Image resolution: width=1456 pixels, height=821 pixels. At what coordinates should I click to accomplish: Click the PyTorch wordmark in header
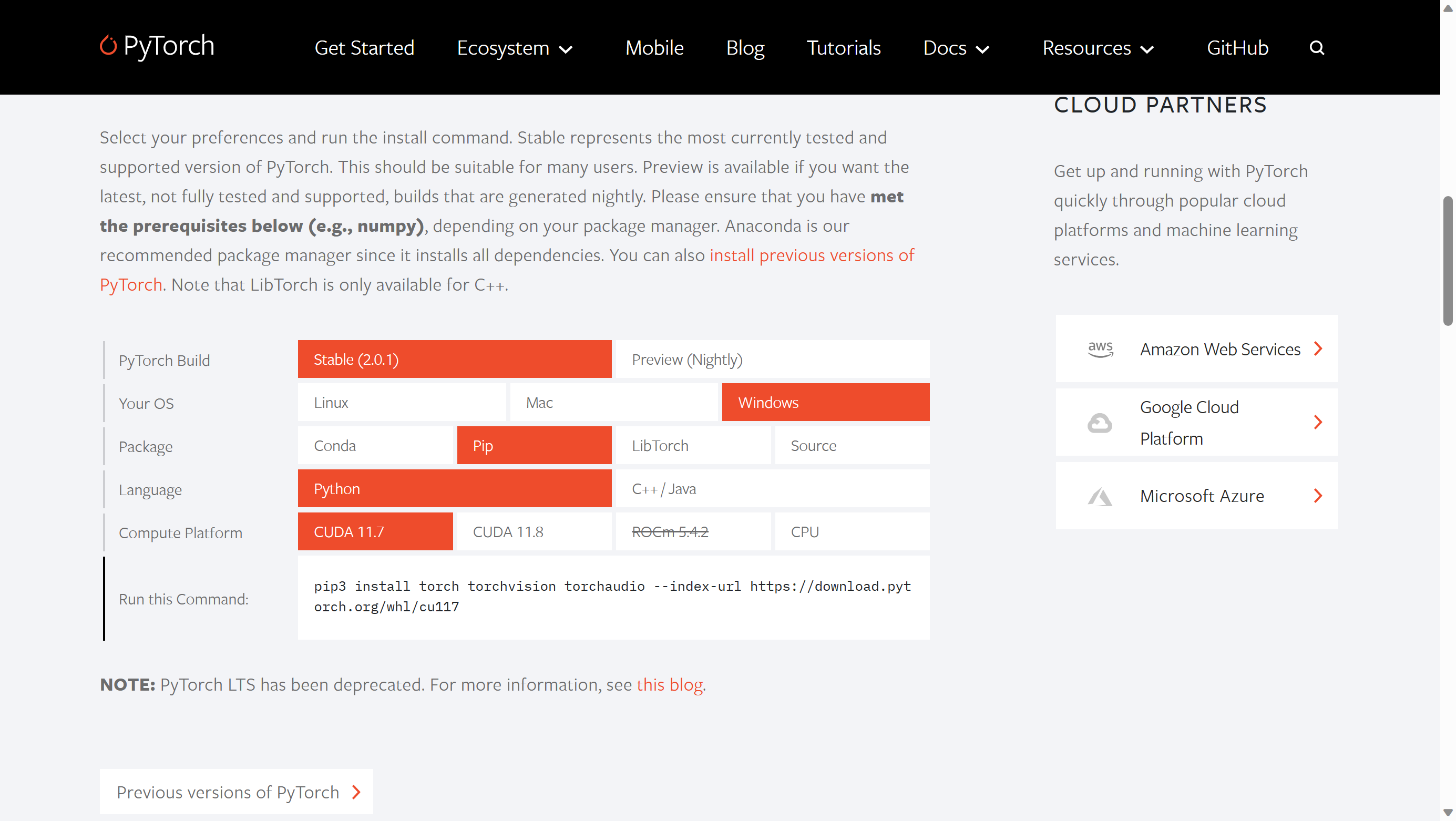[x=168, y=46]
